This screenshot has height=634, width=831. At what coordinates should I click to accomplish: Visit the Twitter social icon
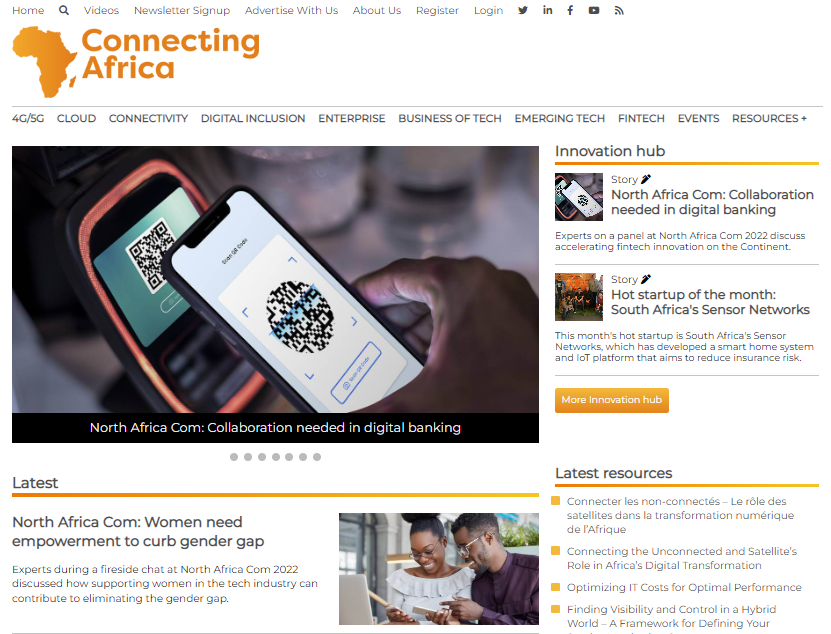pos(523,10)
